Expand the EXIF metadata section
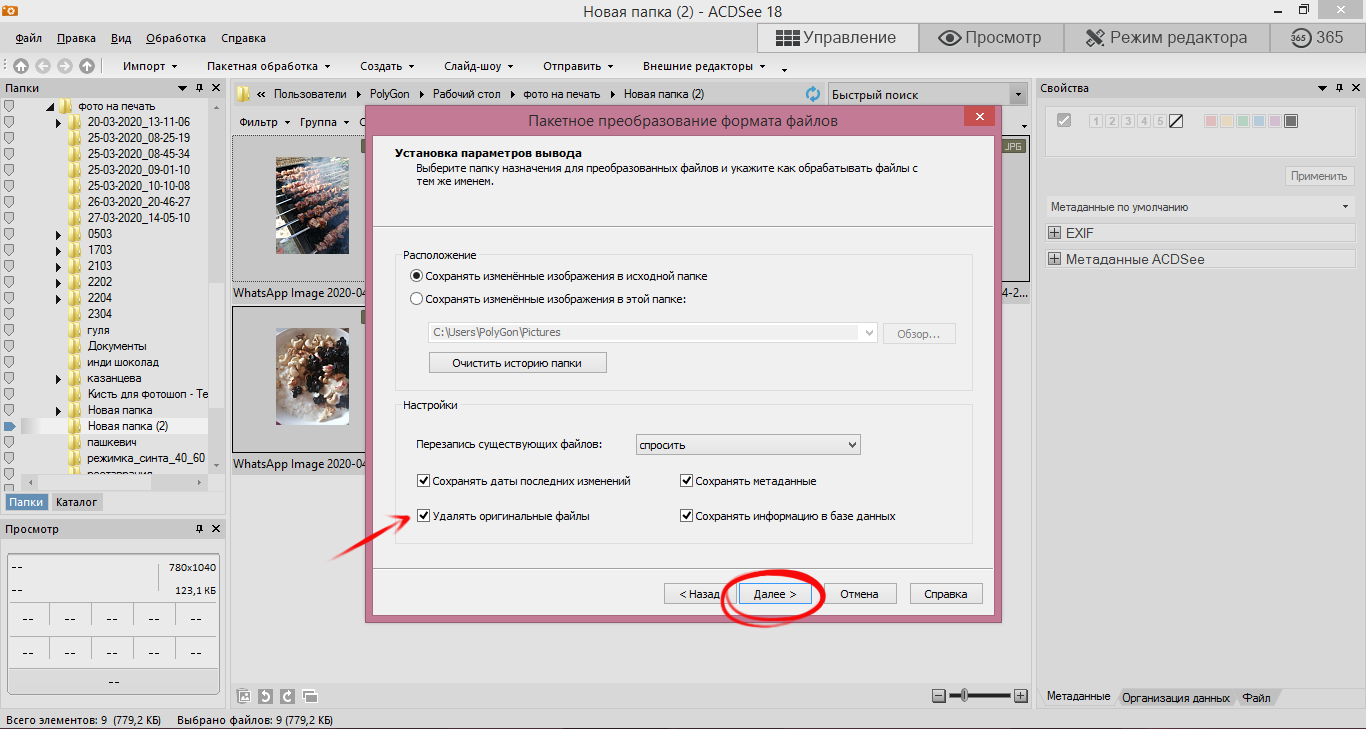Viewport: 1366px width, 729px height. coord(1054,233)
